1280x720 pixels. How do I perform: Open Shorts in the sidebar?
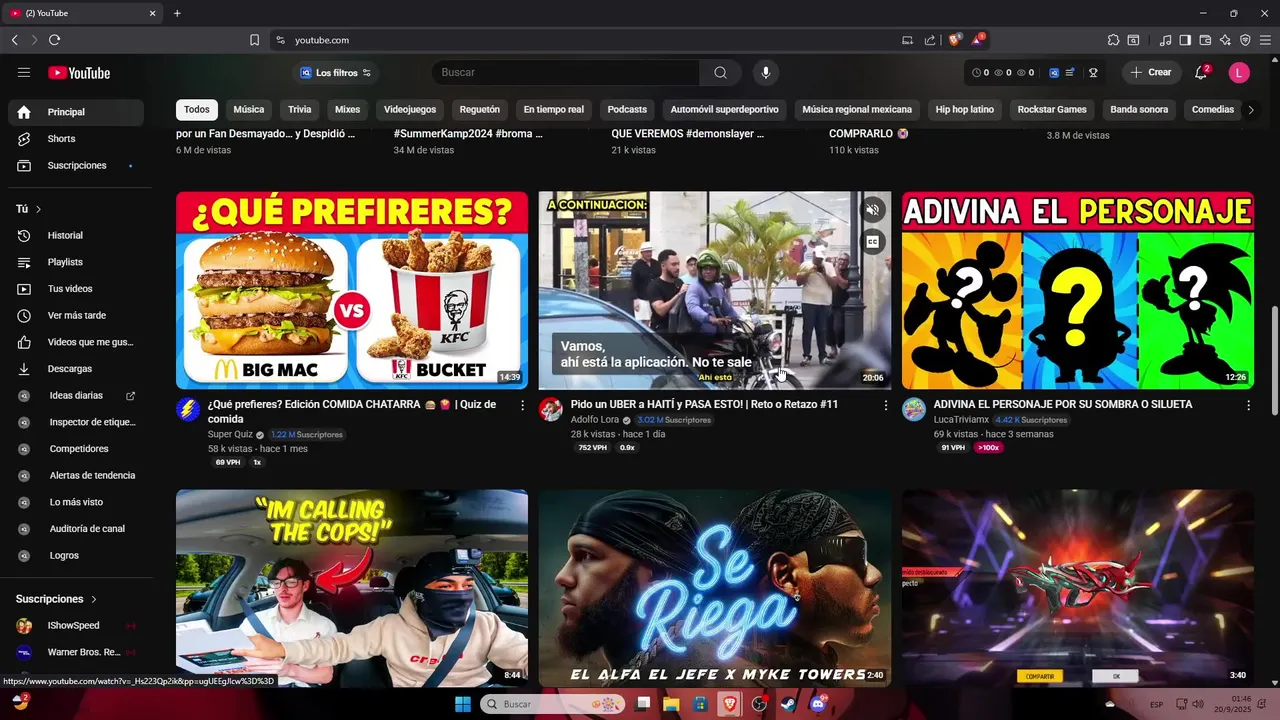76,139
